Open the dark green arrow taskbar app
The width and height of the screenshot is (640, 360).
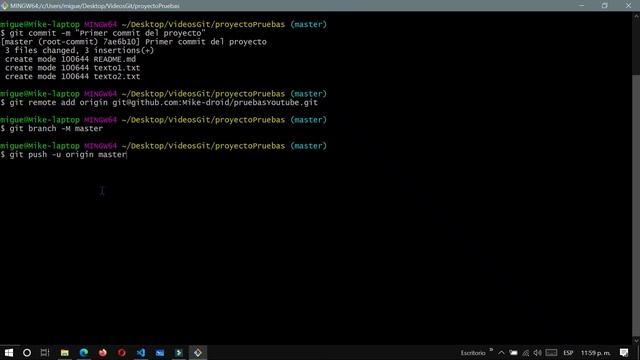[x=179, y=353]
